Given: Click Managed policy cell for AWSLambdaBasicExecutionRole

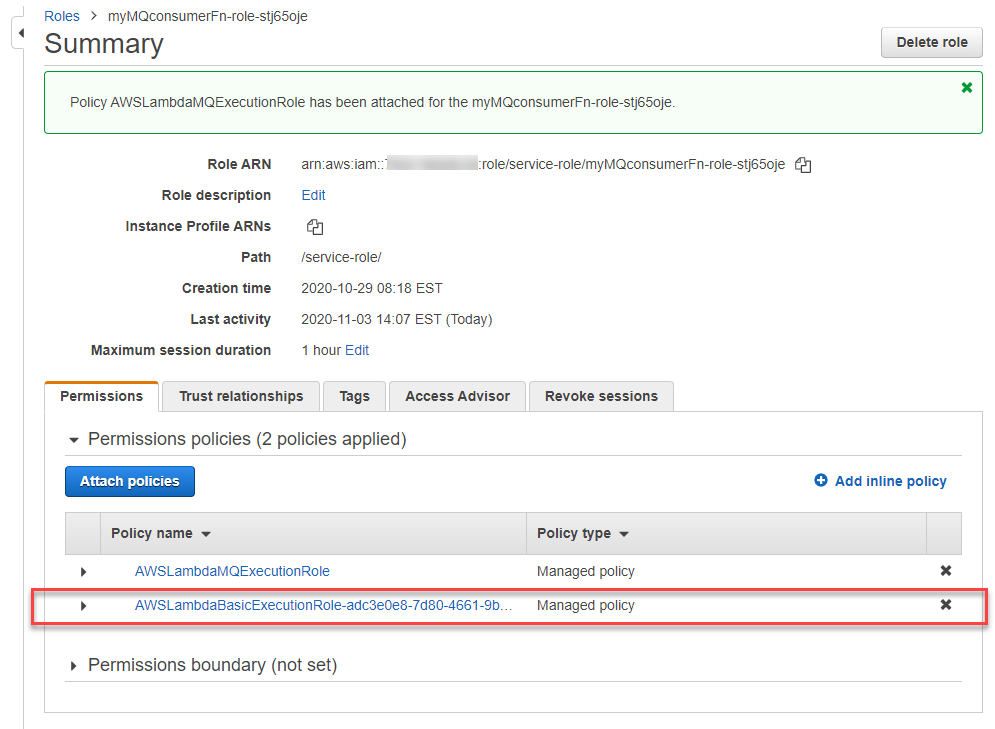Looking at the screenshot, I should point(586,605).
